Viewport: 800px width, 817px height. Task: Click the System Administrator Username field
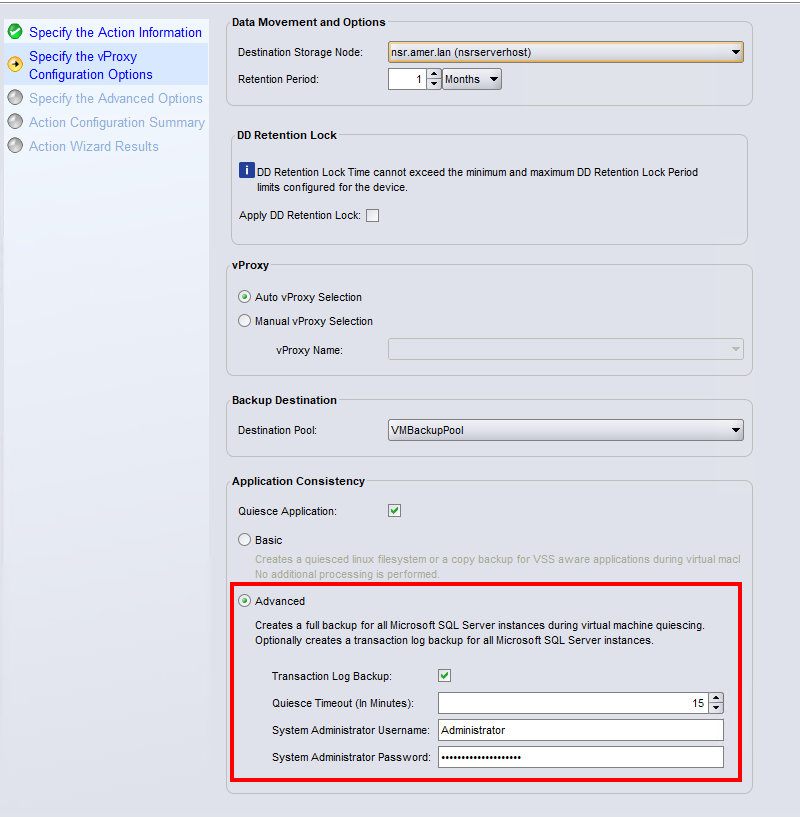coord(580,730)
